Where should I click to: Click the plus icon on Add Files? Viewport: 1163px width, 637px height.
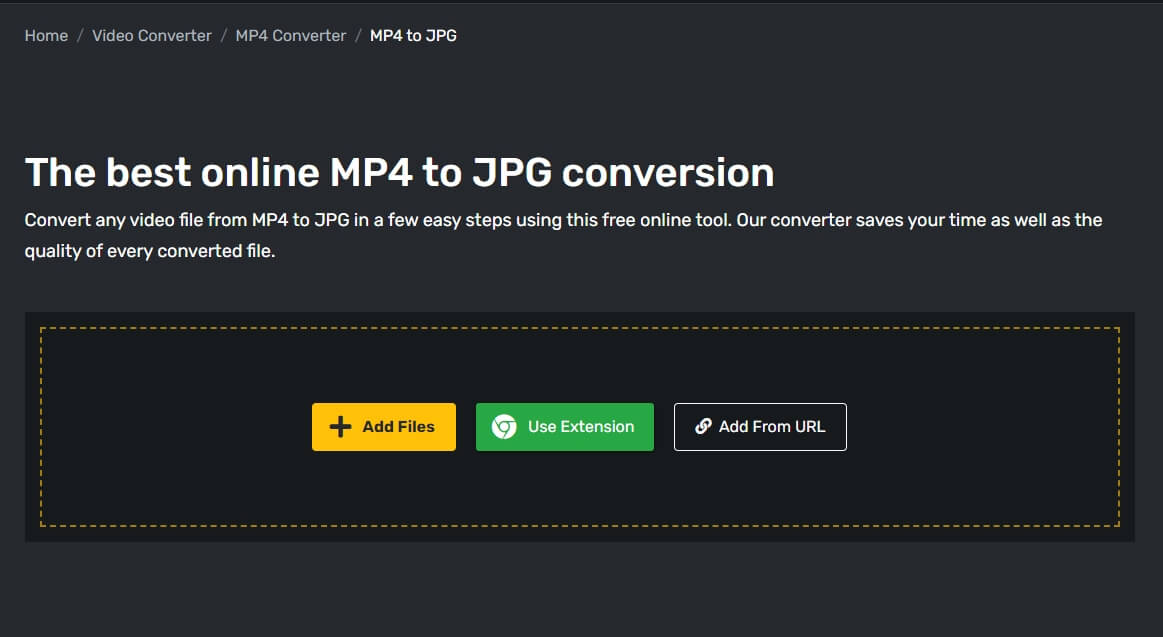(340, 426)
